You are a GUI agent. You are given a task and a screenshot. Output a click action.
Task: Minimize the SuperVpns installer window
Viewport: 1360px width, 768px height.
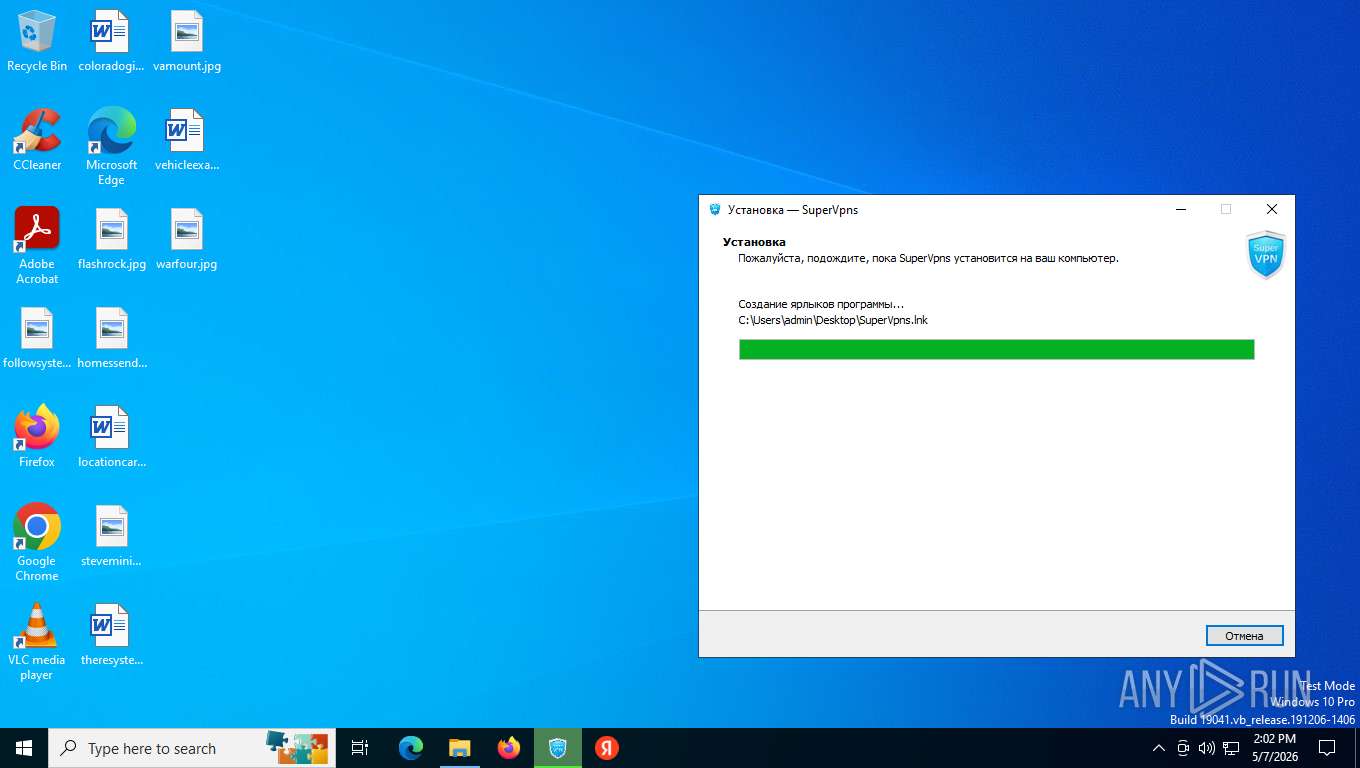coord(1181,210)
